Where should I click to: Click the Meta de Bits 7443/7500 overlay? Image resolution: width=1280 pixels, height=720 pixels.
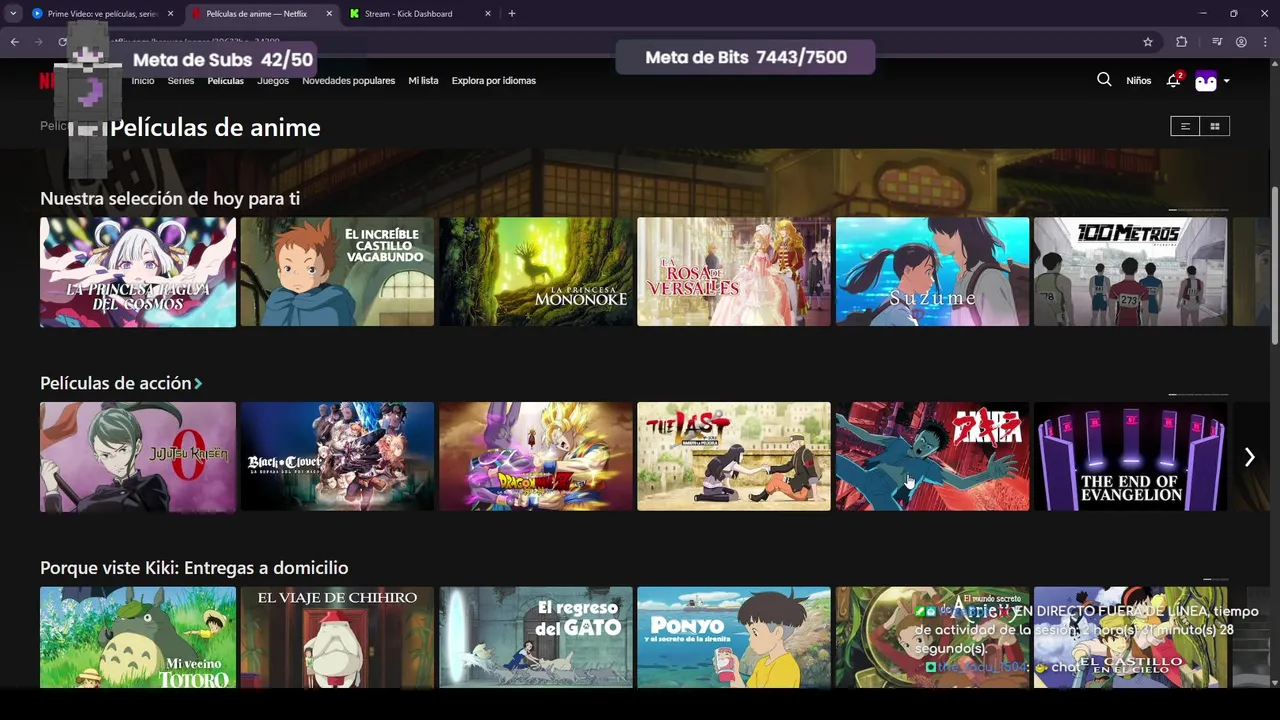point(746,57)
